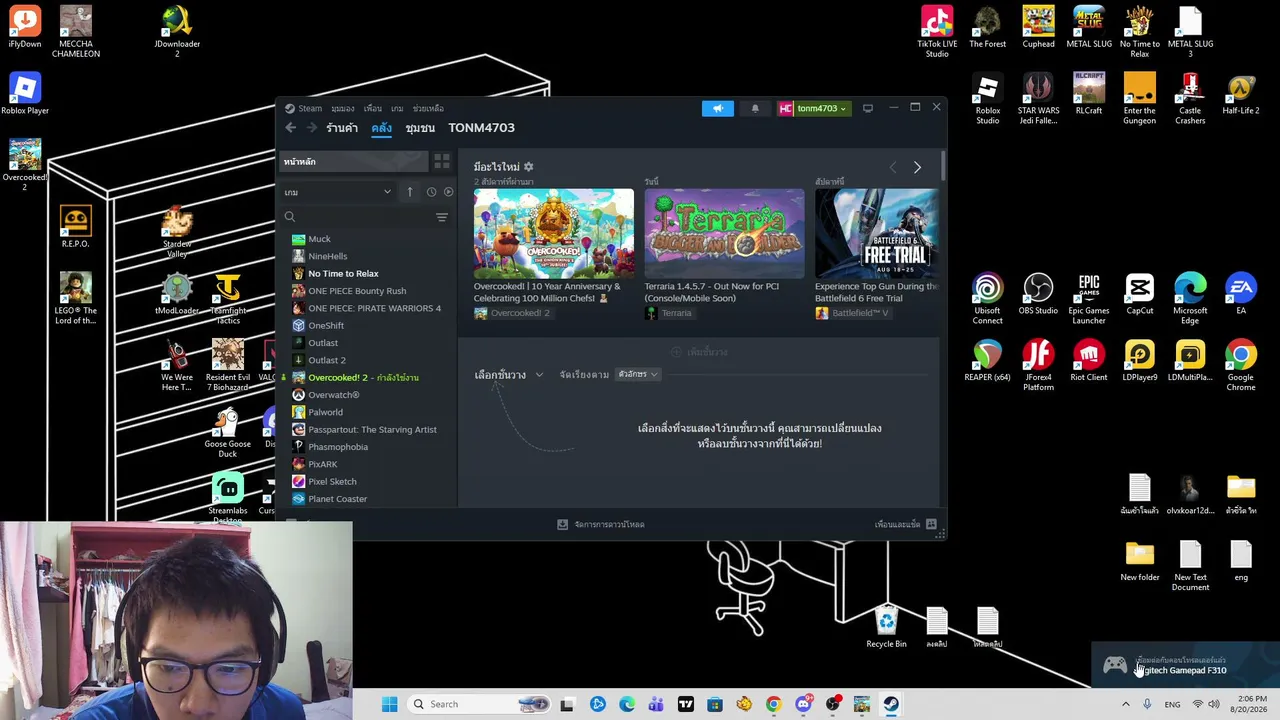This screenshot has width=1280, height=720.
Task: Open Discord from the taskbar
Action: pyautogui.click(x=803, y=704)
